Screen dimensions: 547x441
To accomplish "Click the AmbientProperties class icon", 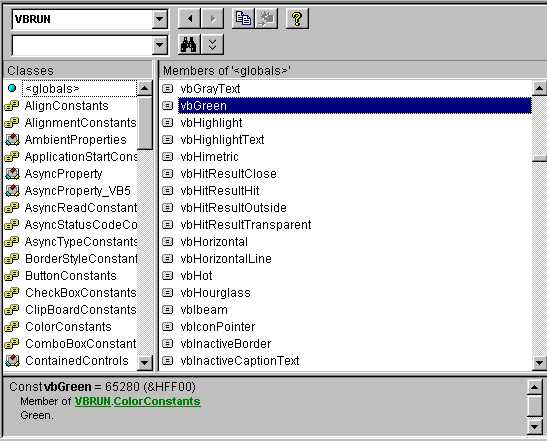I will (x=12, y=140).
